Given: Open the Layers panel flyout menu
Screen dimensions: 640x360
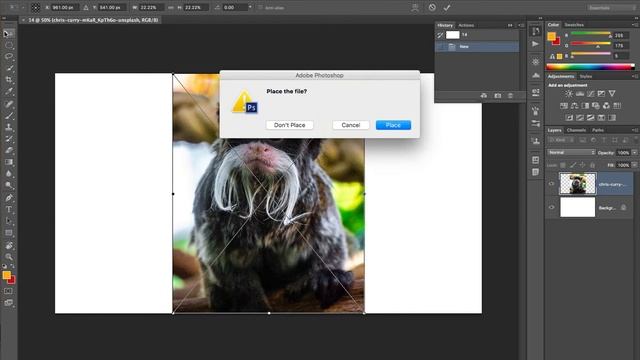Looking at the screenshot, I should (635, 130).
